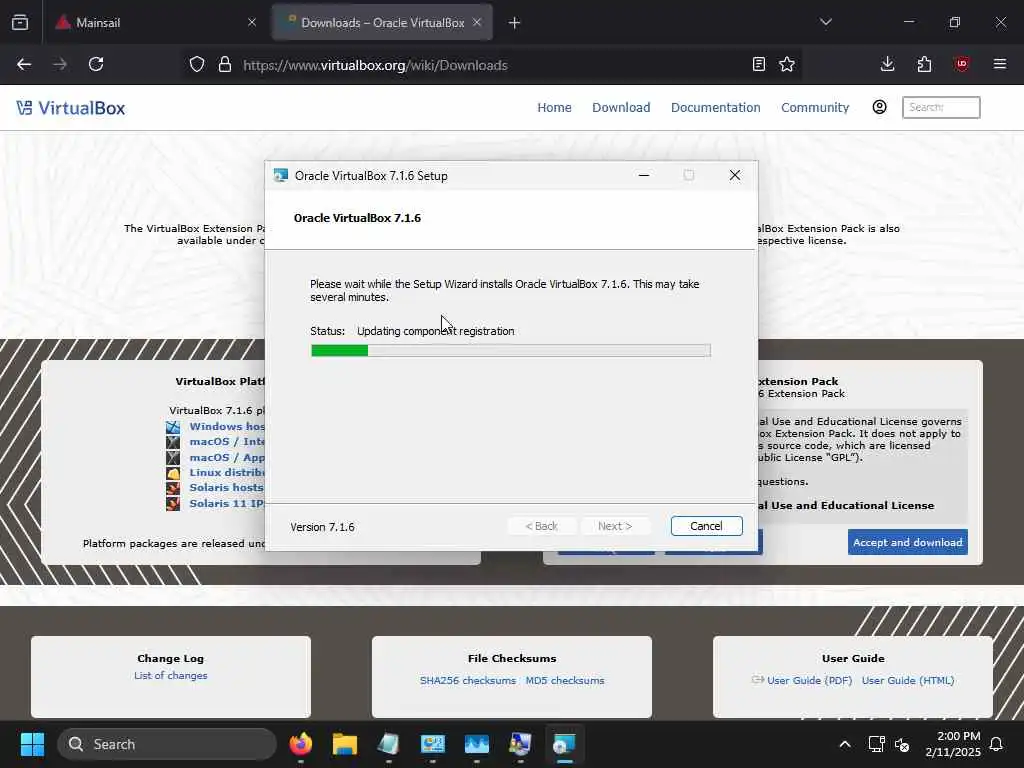This screenshot has width=1024, height=768.
Task: Open the Home menu item
Action: [554, 107]
